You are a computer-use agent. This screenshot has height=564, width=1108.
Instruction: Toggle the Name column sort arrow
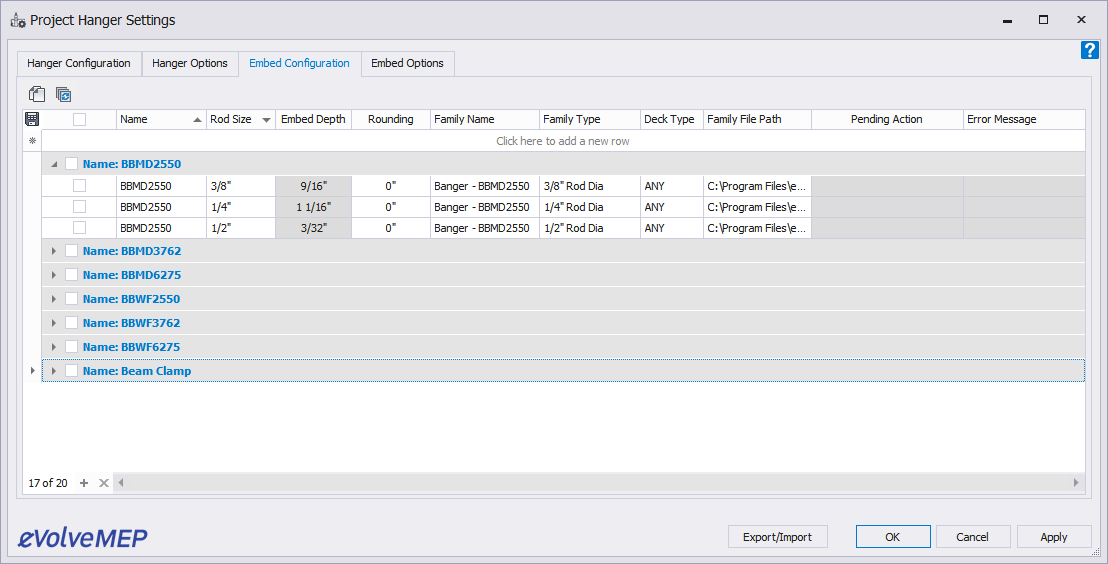197,120
